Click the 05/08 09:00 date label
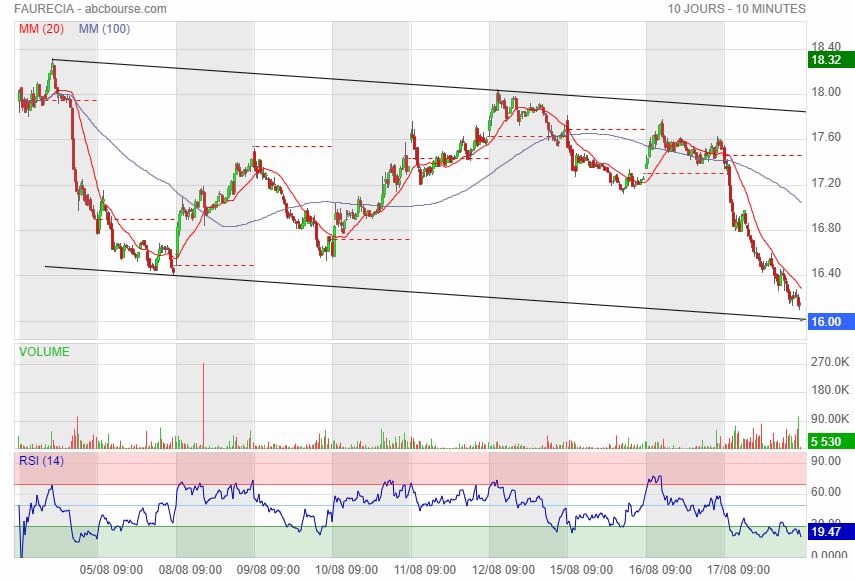Viewport: 855px width, 580px height. click(111, 570)
